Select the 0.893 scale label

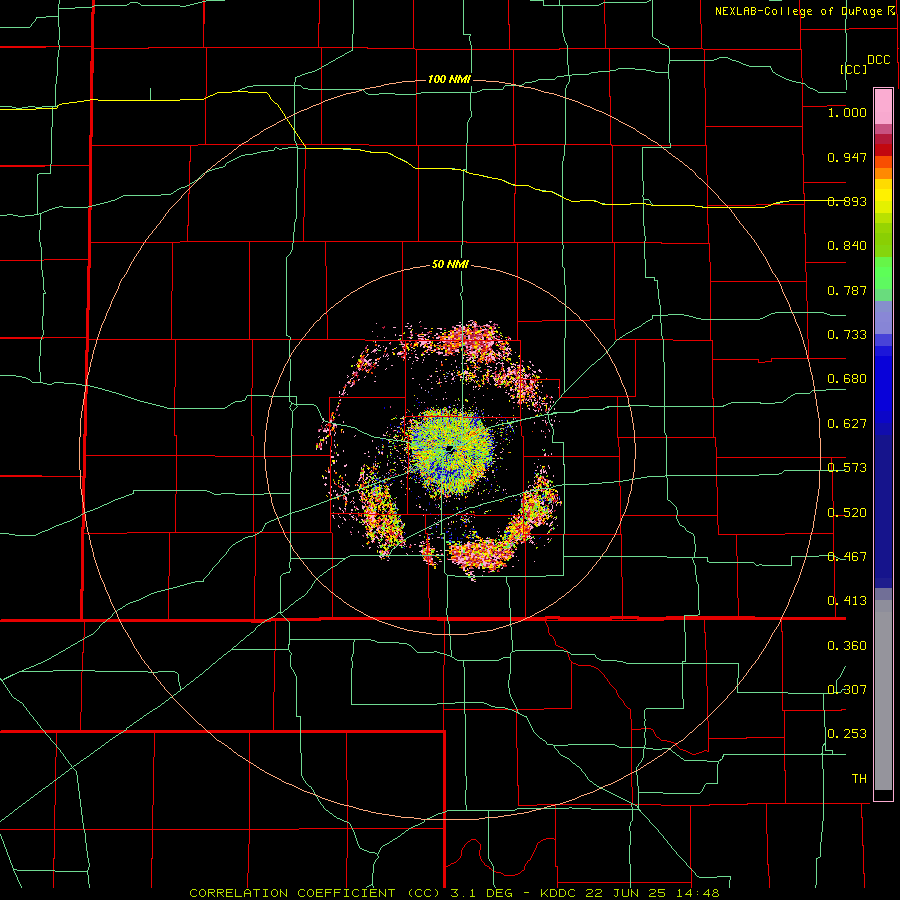coord(847,201)
